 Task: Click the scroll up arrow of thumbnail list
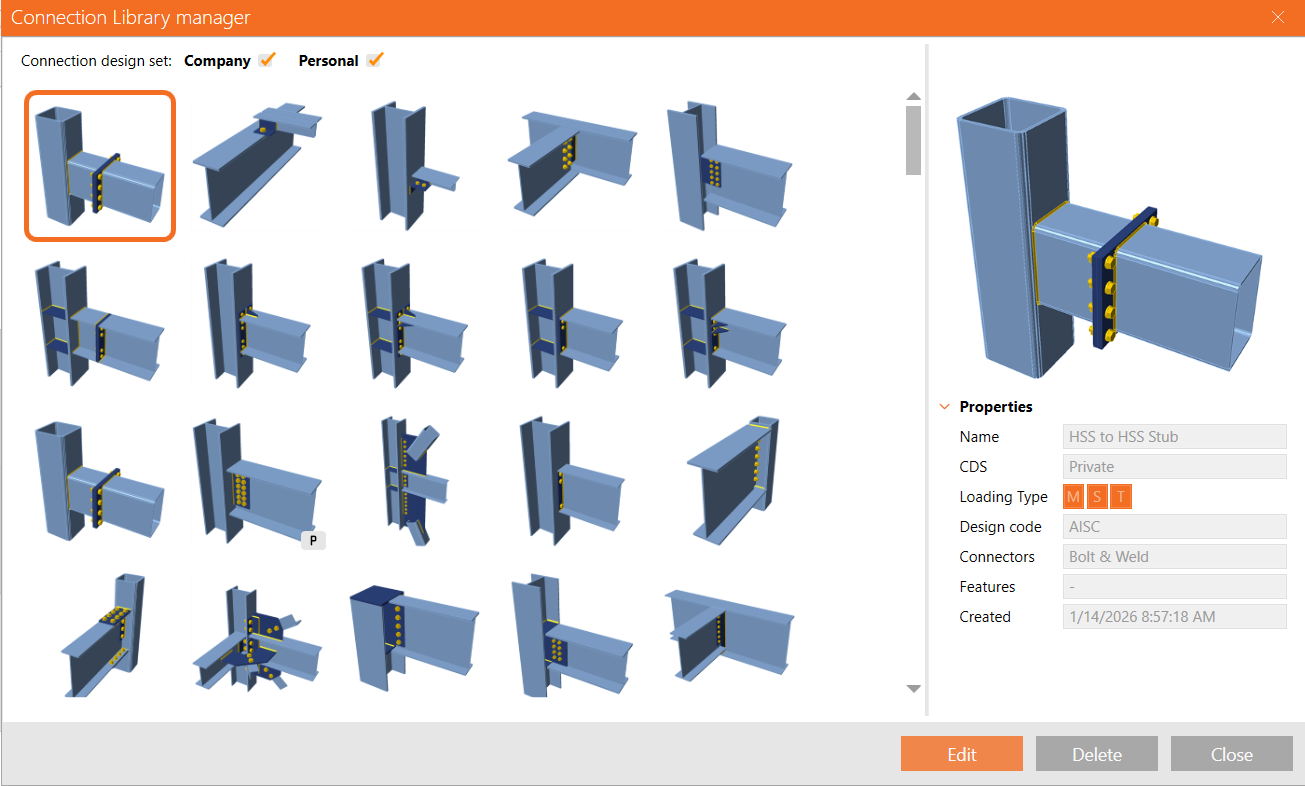913,96
